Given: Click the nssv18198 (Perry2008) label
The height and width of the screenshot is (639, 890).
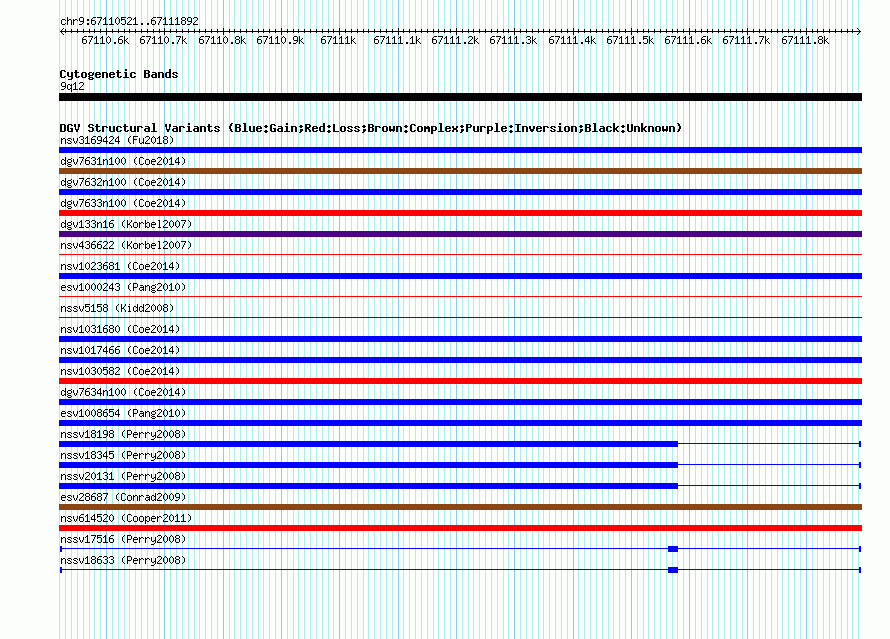Looking at the screenshot, I should click(x=123, y=434).
